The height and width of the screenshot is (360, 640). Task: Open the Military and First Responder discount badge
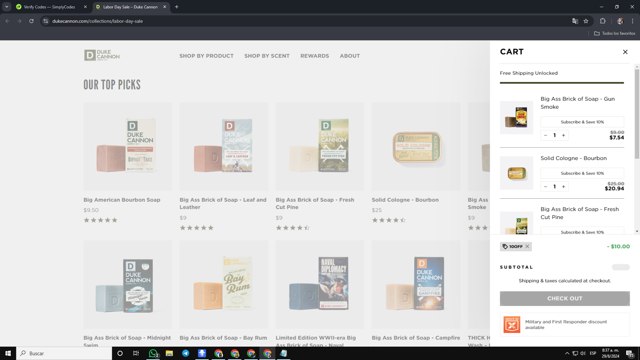tap(564, 324)
